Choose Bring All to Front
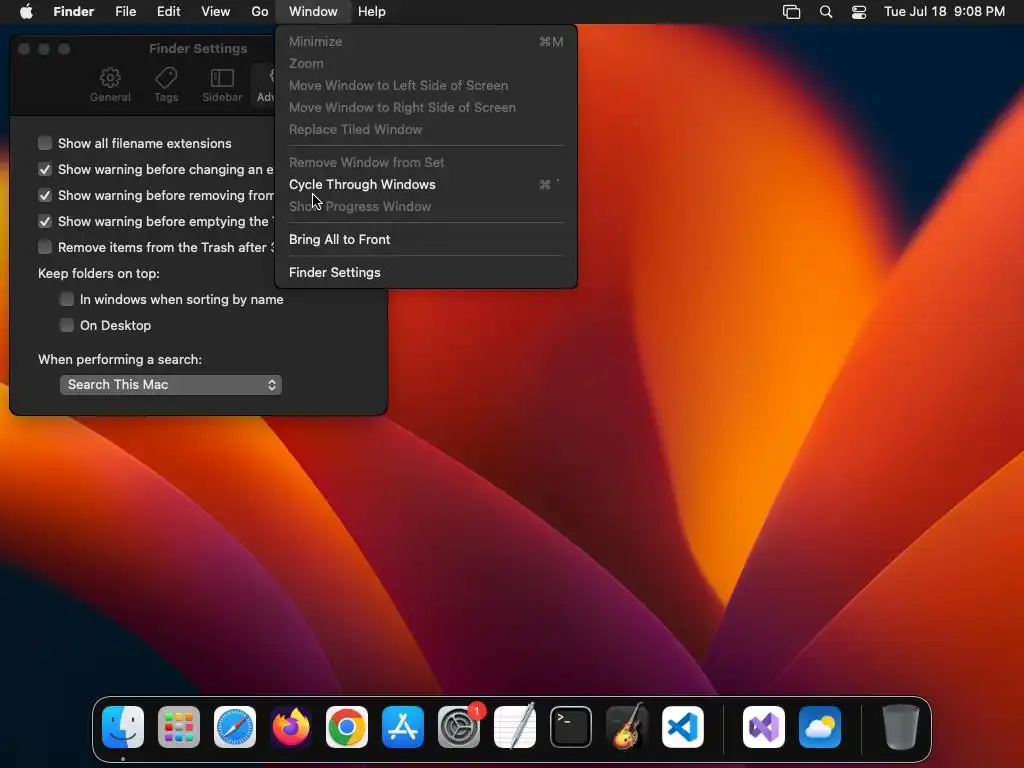The image size is (1024, 768). 426,239
